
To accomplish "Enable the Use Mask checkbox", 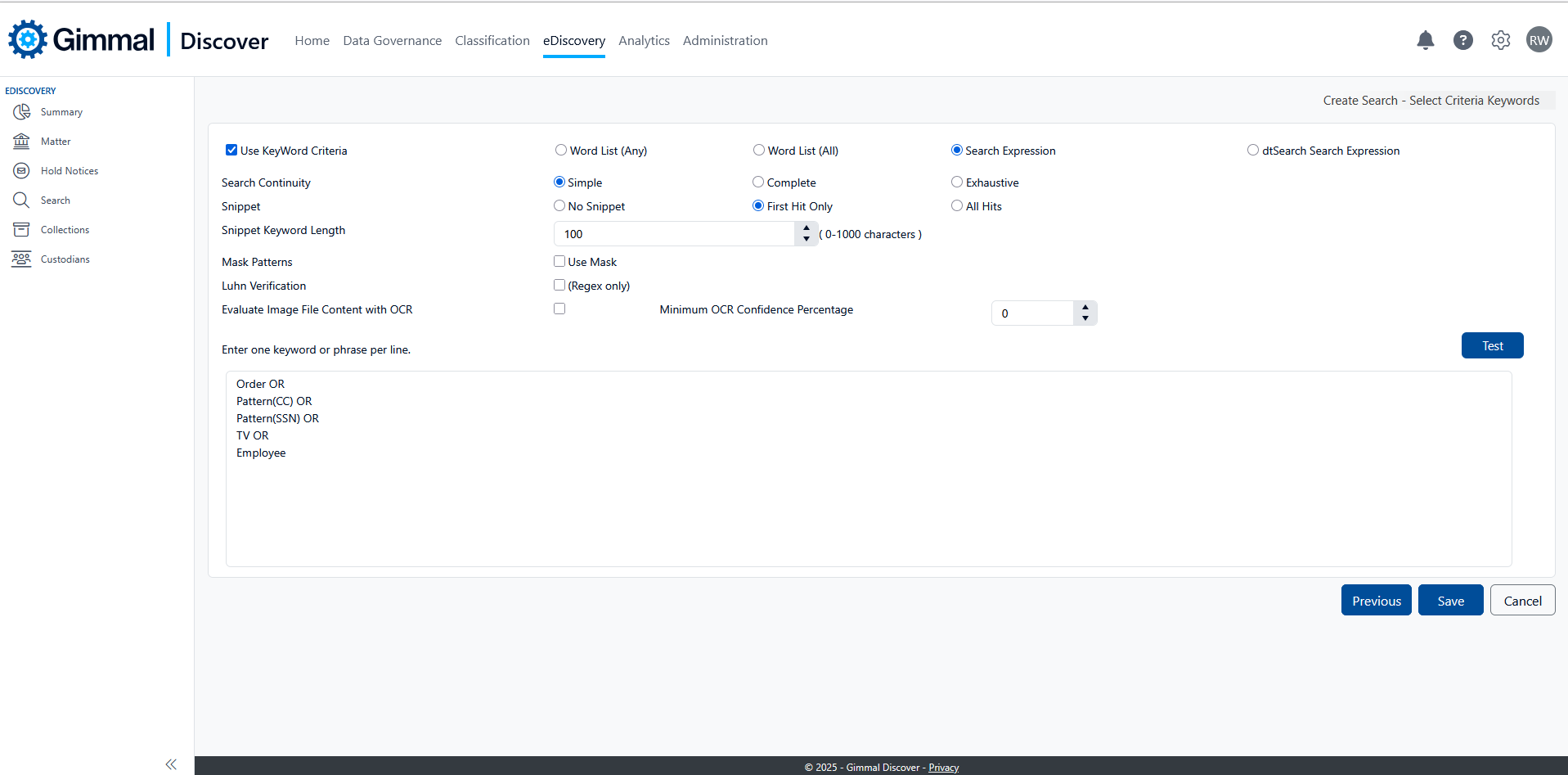I will [x=559, y=262].
